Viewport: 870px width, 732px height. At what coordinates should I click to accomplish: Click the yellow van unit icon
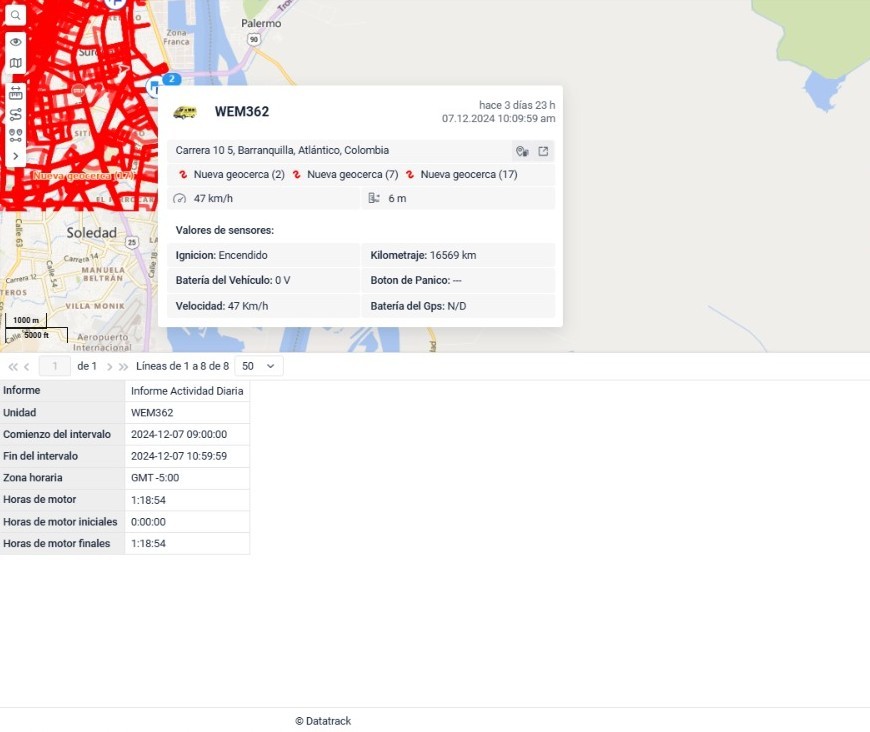185,112
